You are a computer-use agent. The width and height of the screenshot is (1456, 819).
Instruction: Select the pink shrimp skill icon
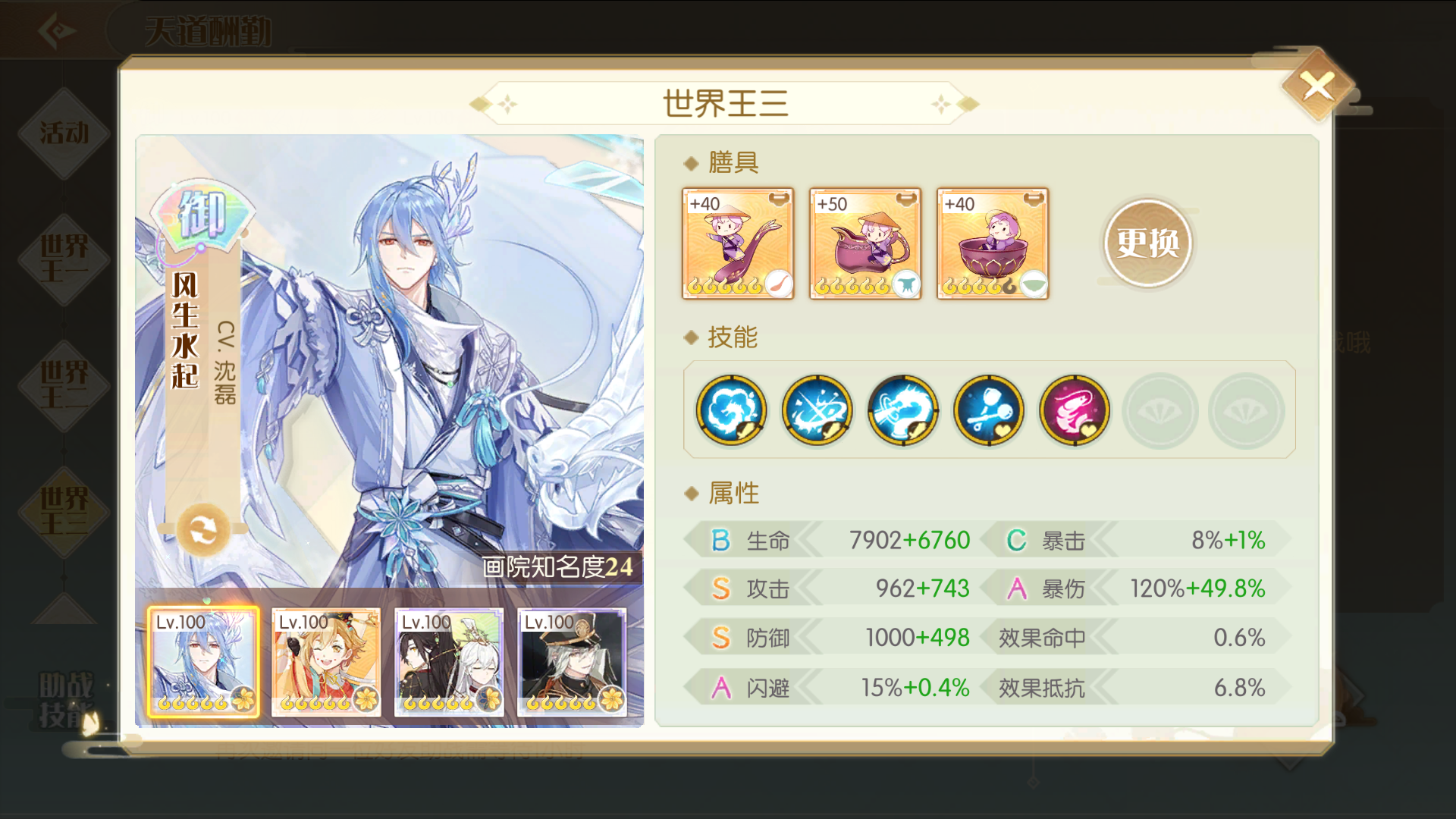pos(1074,410)
